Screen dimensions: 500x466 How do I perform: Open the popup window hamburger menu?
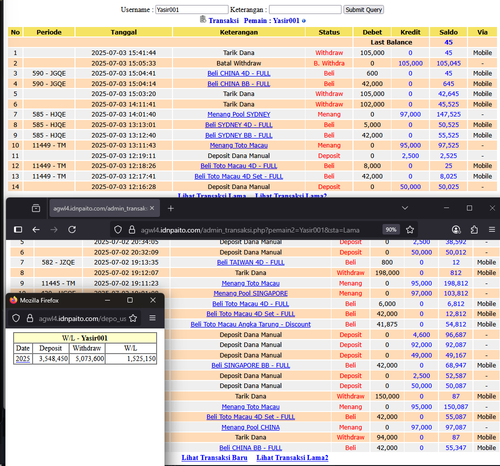(152, 318)
